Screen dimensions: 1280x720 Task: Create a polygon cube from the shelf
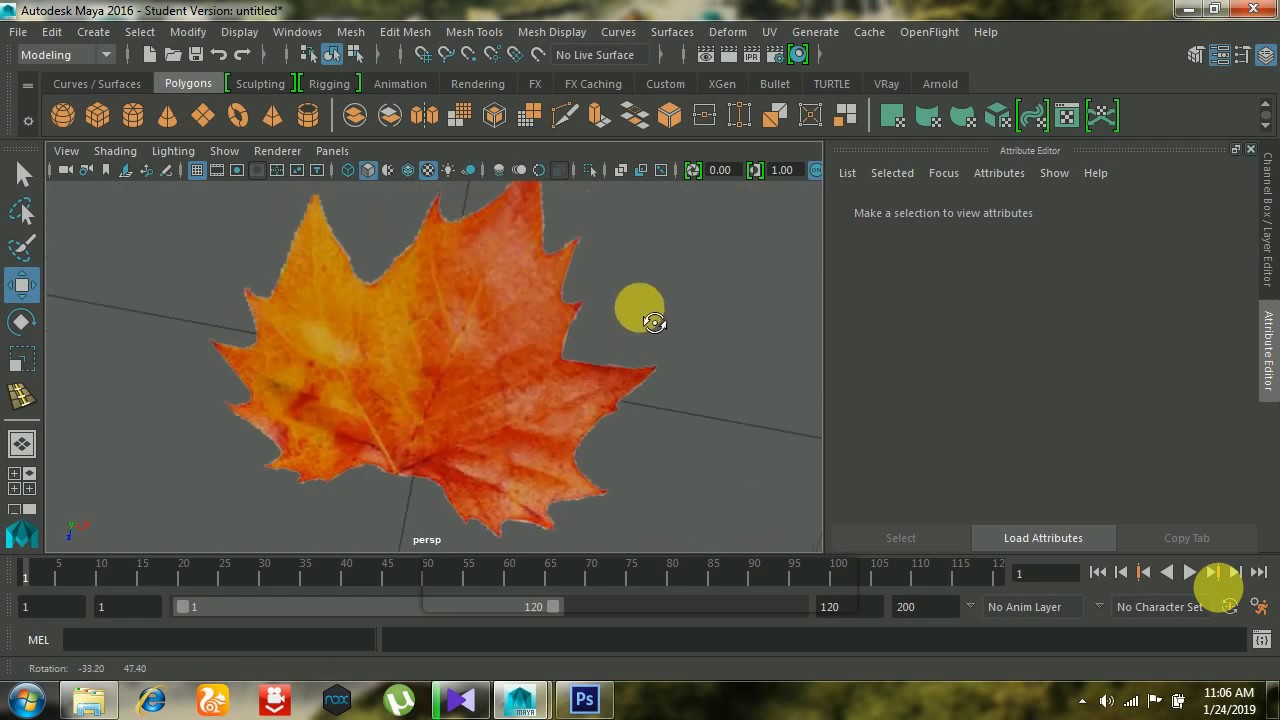[98, 116]
